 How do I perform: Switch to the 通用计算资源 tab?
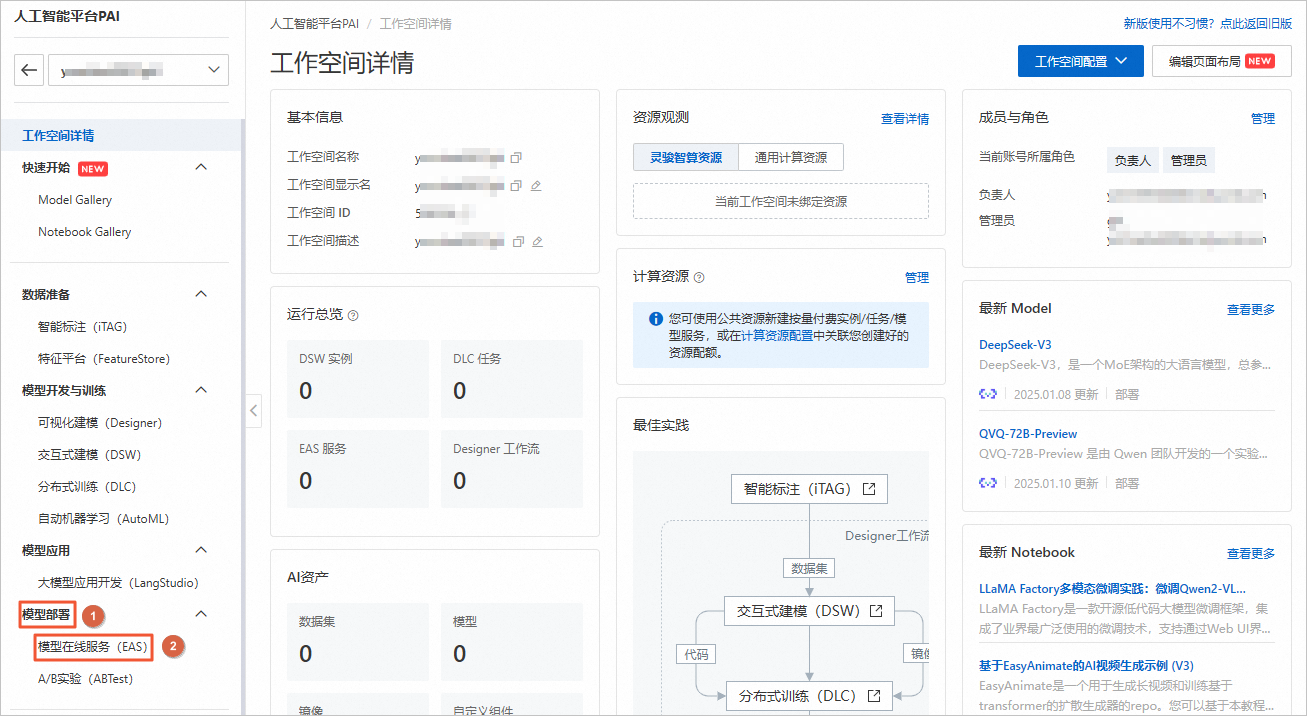click(x=791, y=157)
